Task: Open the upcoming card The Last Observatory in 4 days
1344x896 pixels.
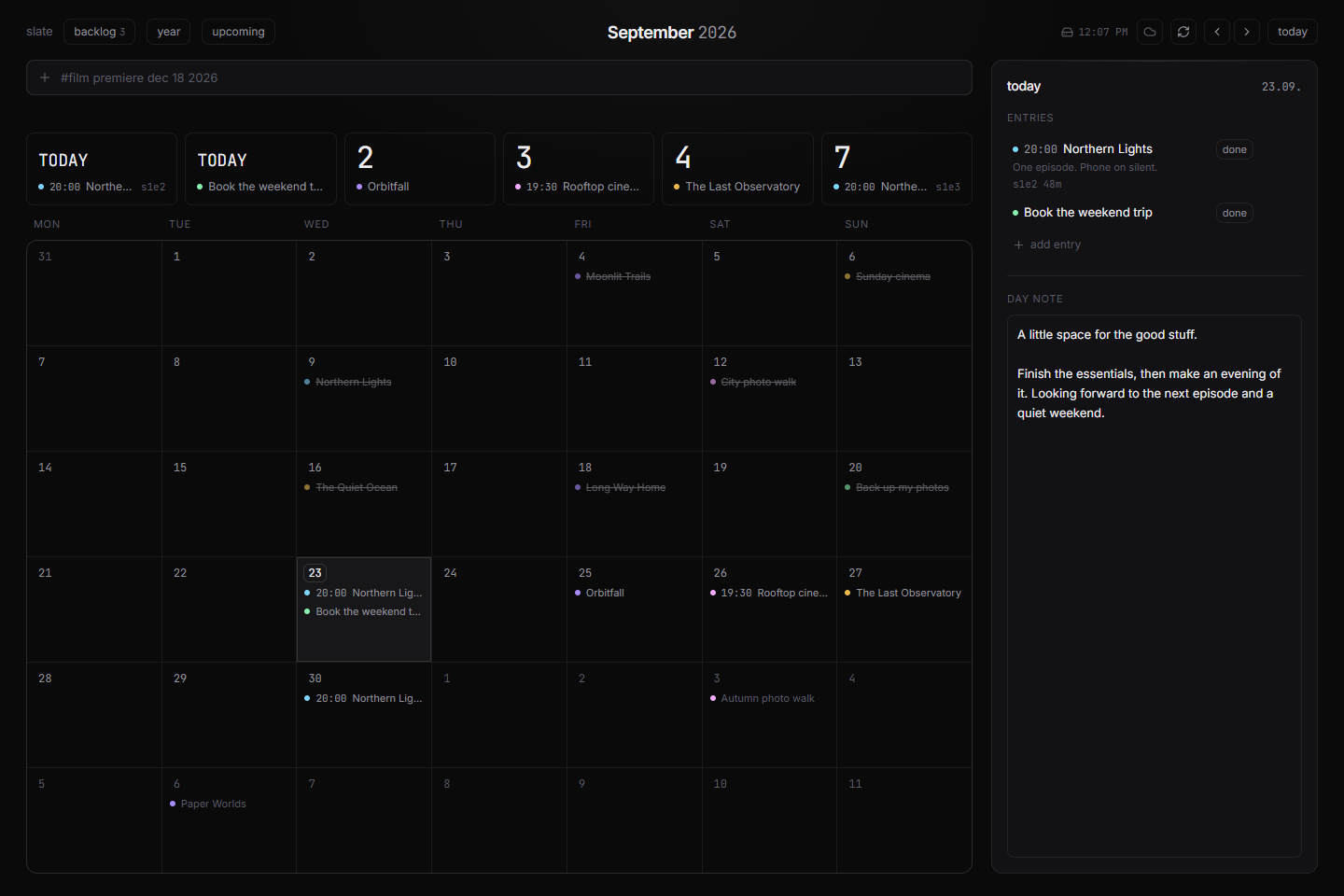Action: (x=737, y=169)
